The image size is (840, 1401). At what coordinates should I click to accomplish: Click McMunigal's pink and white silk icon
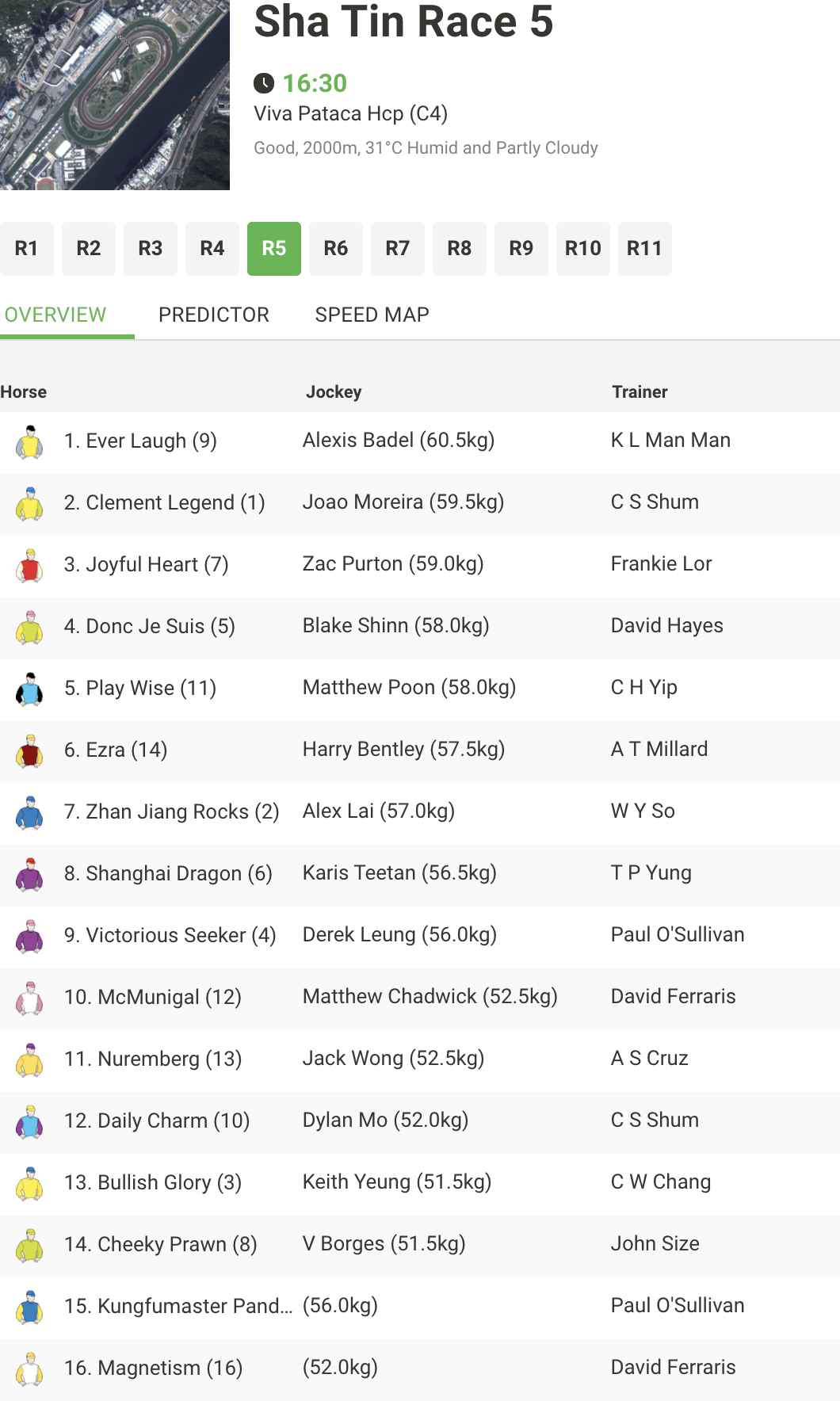30,998
